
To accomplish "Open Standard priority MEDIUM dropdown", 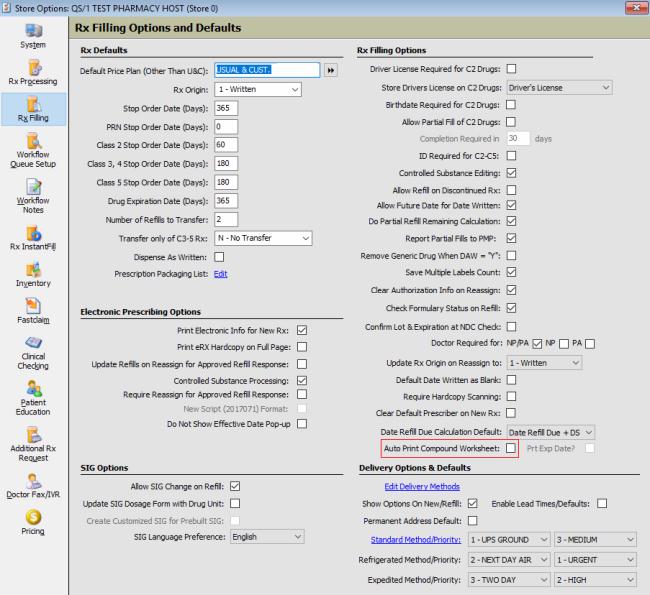I will click(595, 540).
